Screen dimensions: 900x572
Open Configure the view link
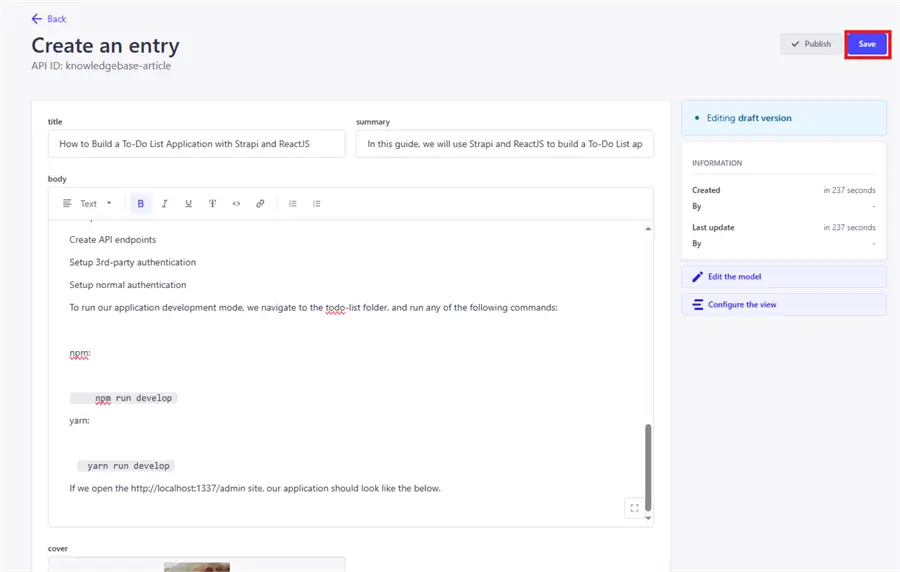[783, 305]
